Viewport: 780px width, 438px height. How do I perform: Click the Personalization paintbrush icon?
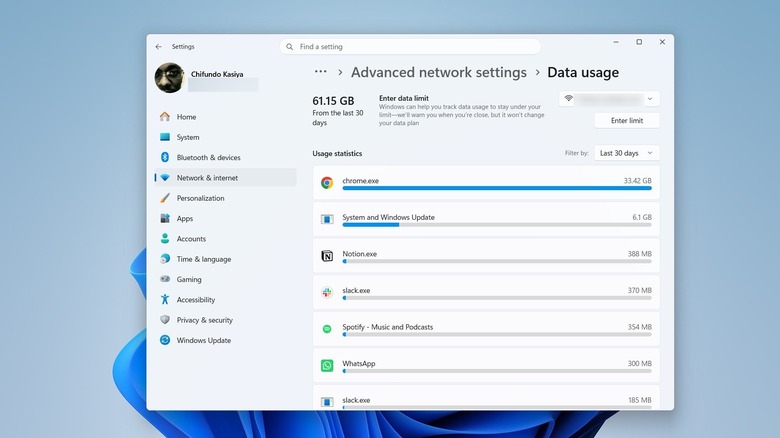coord(165,198)
